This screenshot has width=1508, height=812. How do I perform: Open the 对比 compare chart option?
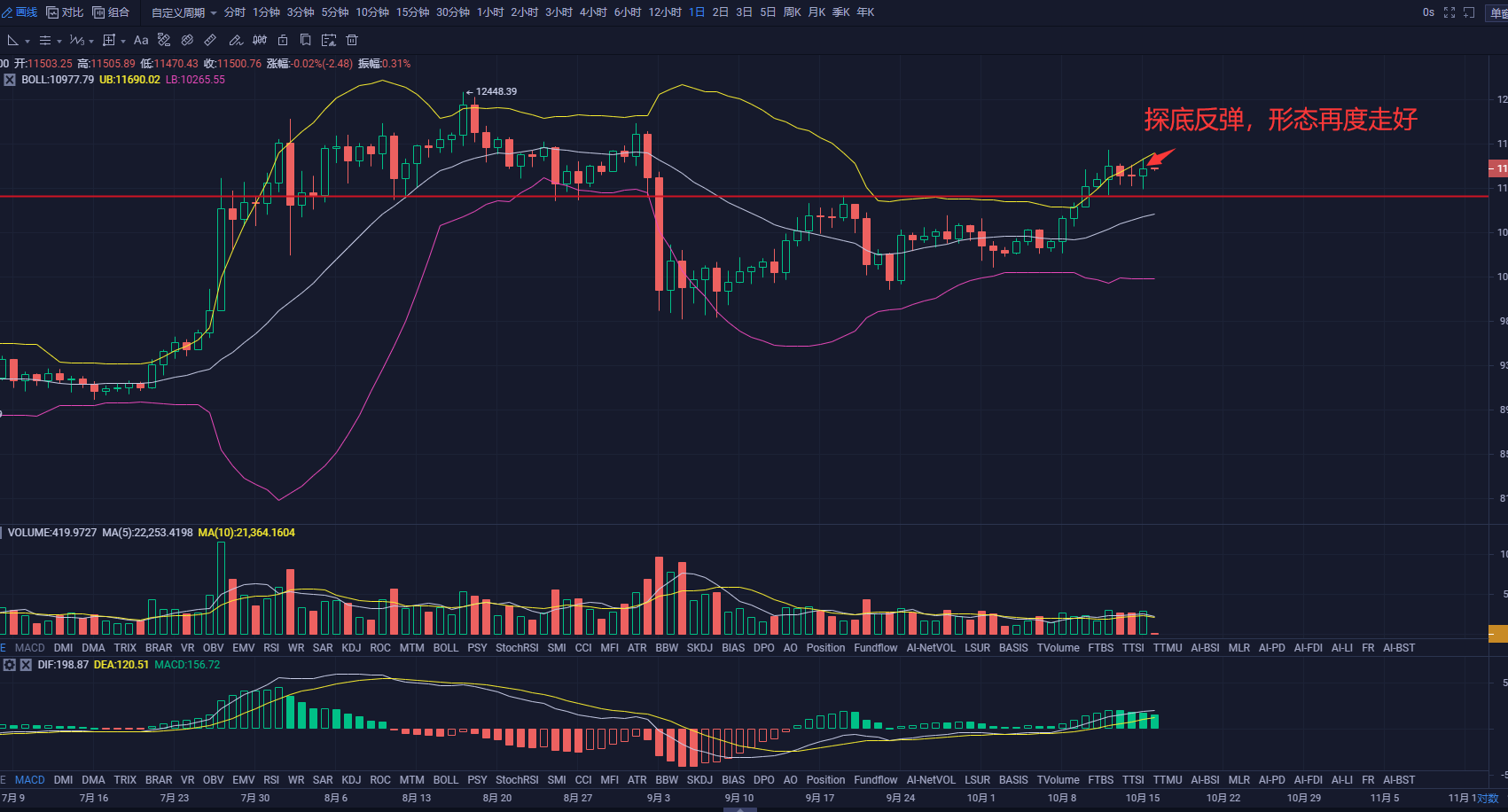click(x=65, y=12)
